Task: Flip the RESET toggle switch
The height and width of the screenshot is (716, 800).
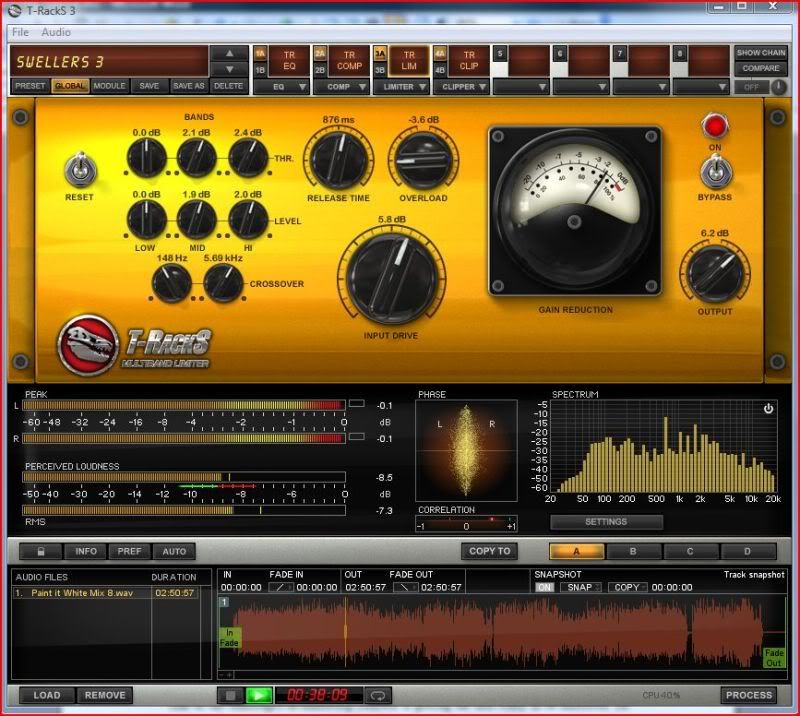Action: tap(80, 169)
